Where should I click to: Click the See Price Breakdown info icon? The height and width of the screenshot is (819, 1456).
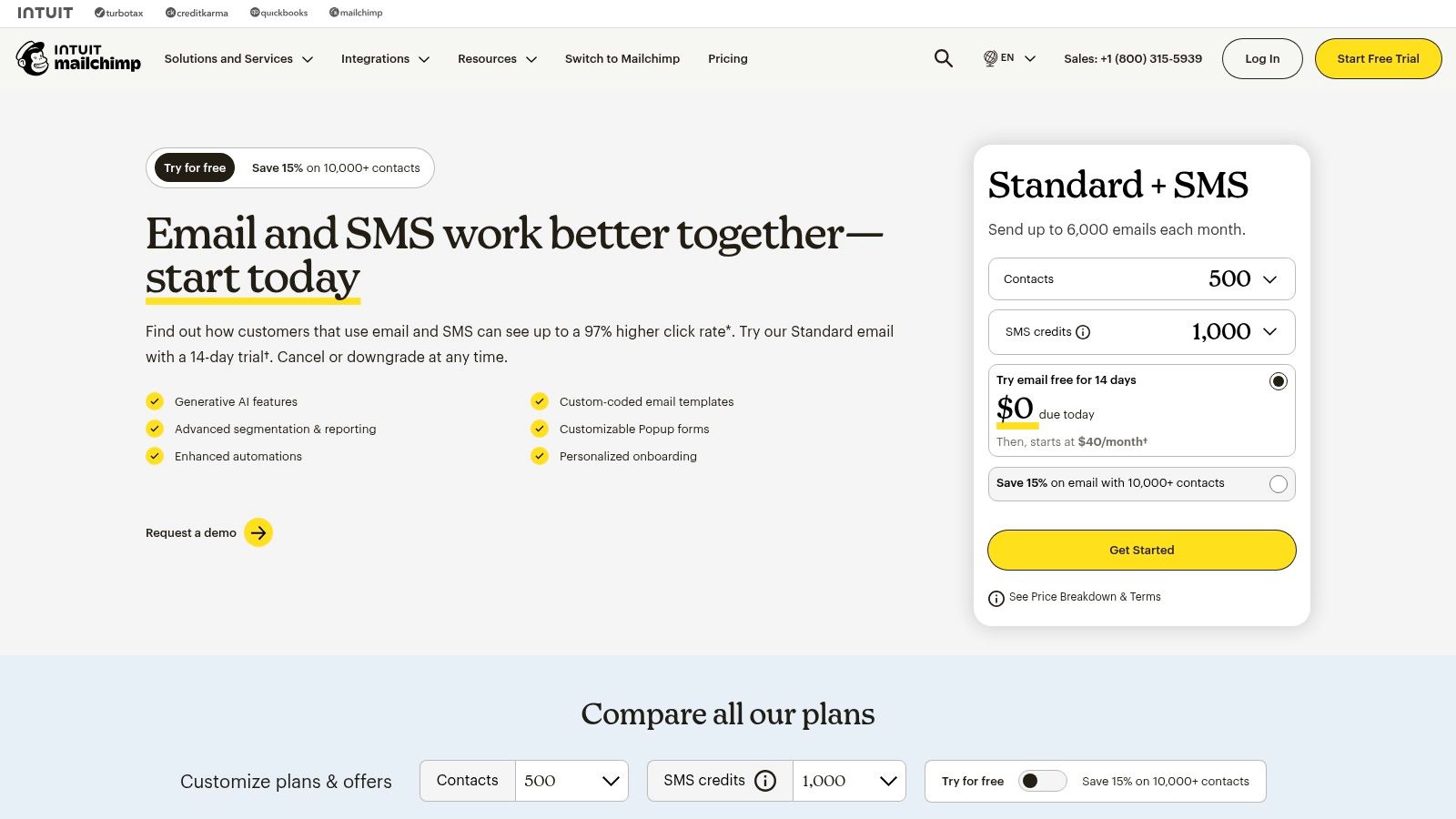coord(996,598)
